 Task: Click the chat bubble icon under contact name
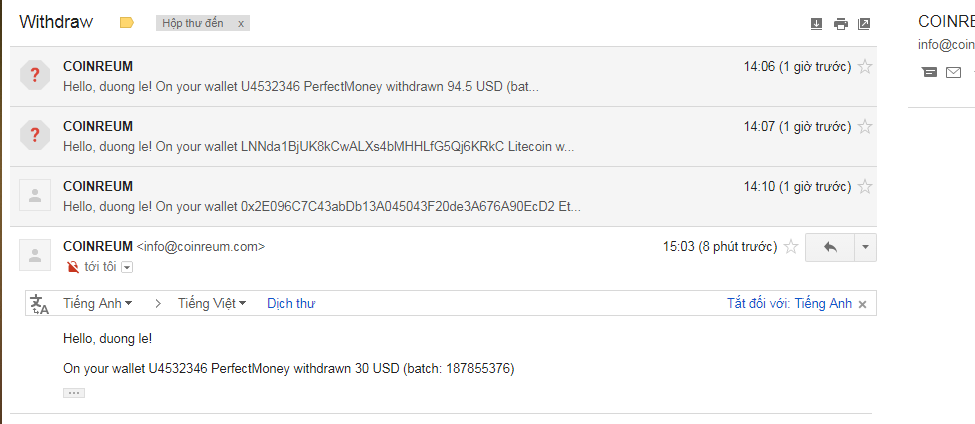(x=930, y=72)
